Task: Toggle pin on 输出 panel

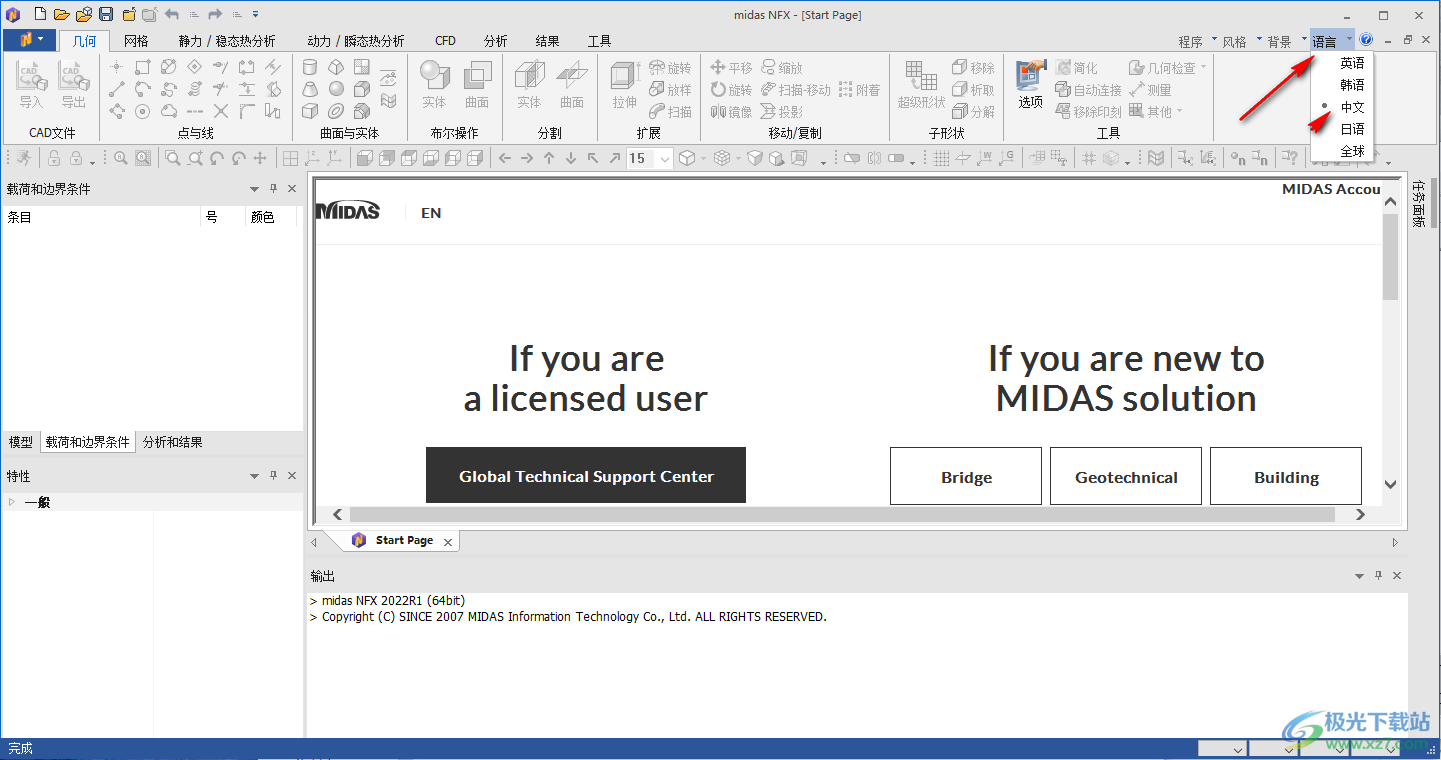Action: 1378,576
